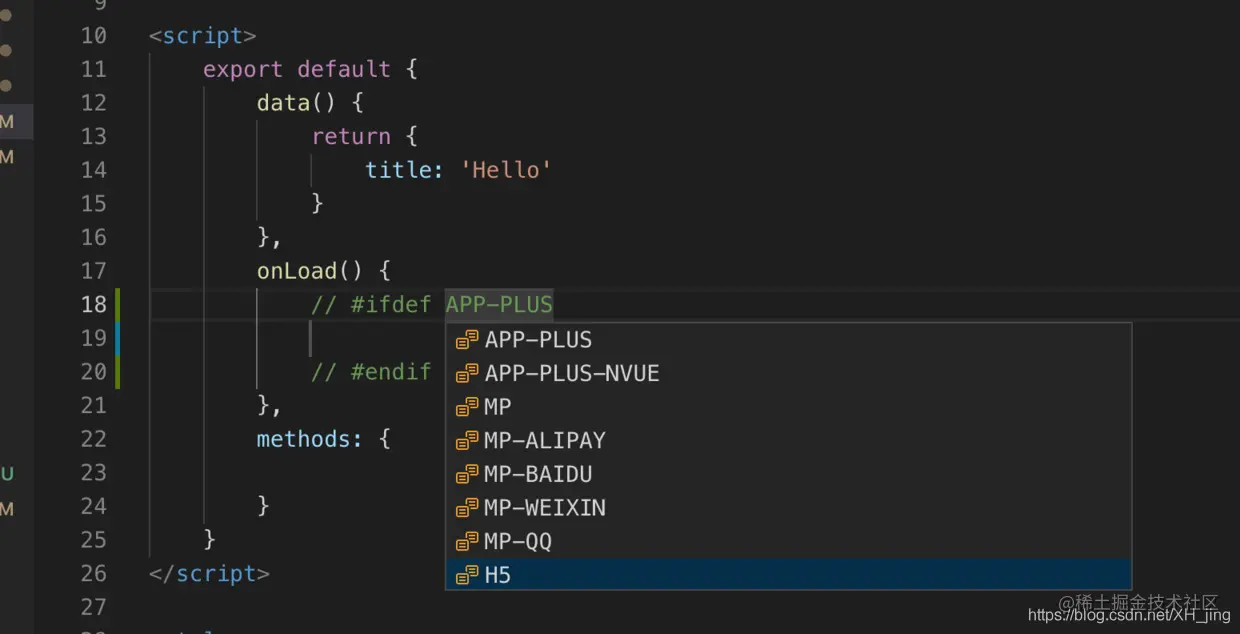Click snippet icon beside MP-ALIPAY

tap(467, 441)
